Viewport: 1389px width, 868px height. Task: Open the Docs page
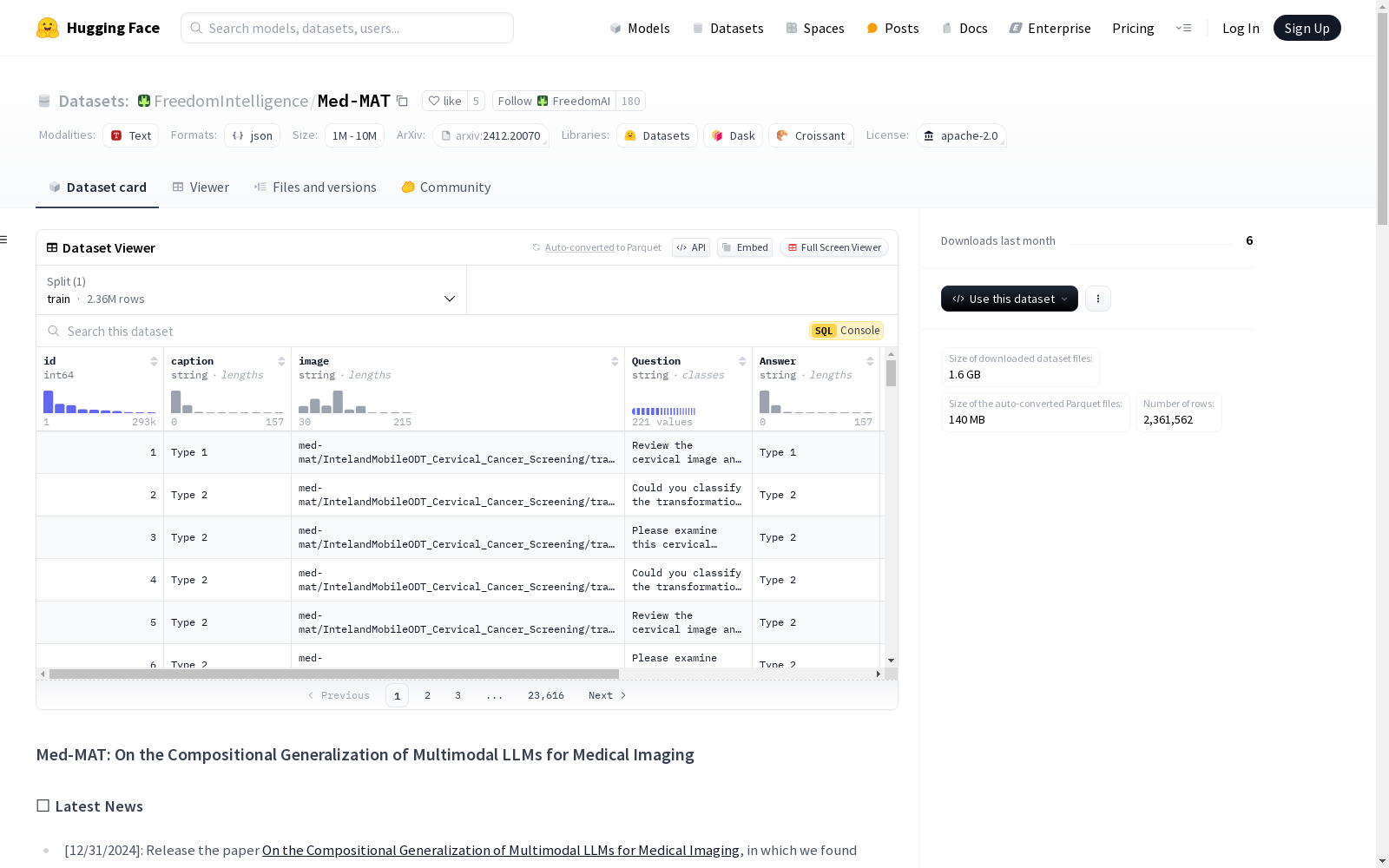click(x=964, y=28)
